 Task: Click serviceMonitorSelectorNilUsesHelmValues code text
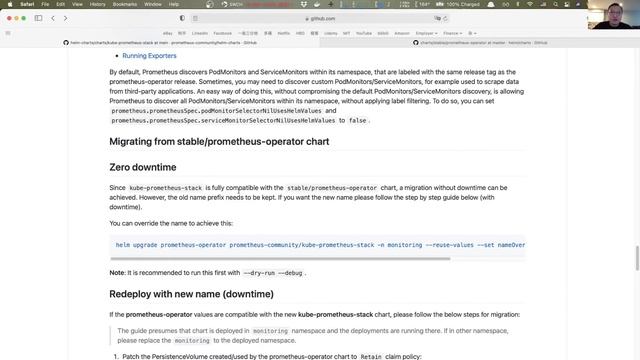tap(223, 121)
